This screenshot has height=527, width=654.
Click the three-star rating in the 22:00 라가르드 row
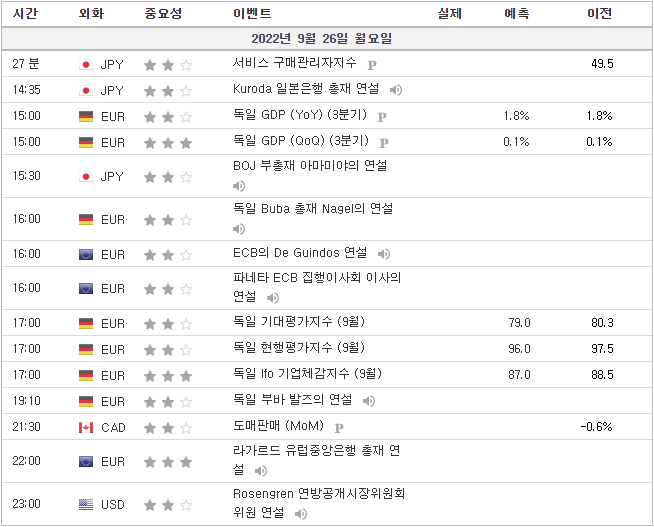pyautogui.click(x=168, y=462)
